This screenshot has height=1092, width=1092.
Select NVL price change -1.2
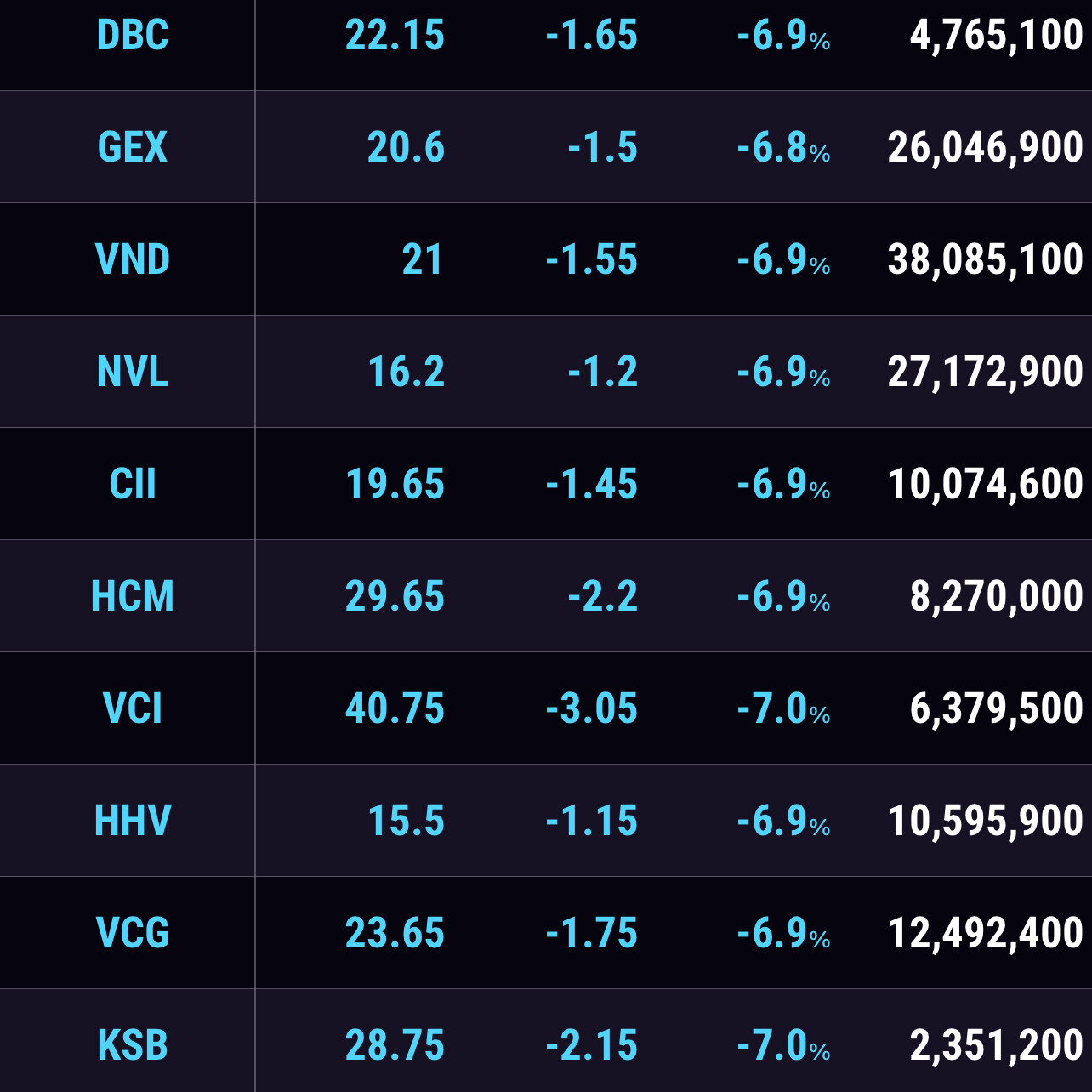pos(603,372)
